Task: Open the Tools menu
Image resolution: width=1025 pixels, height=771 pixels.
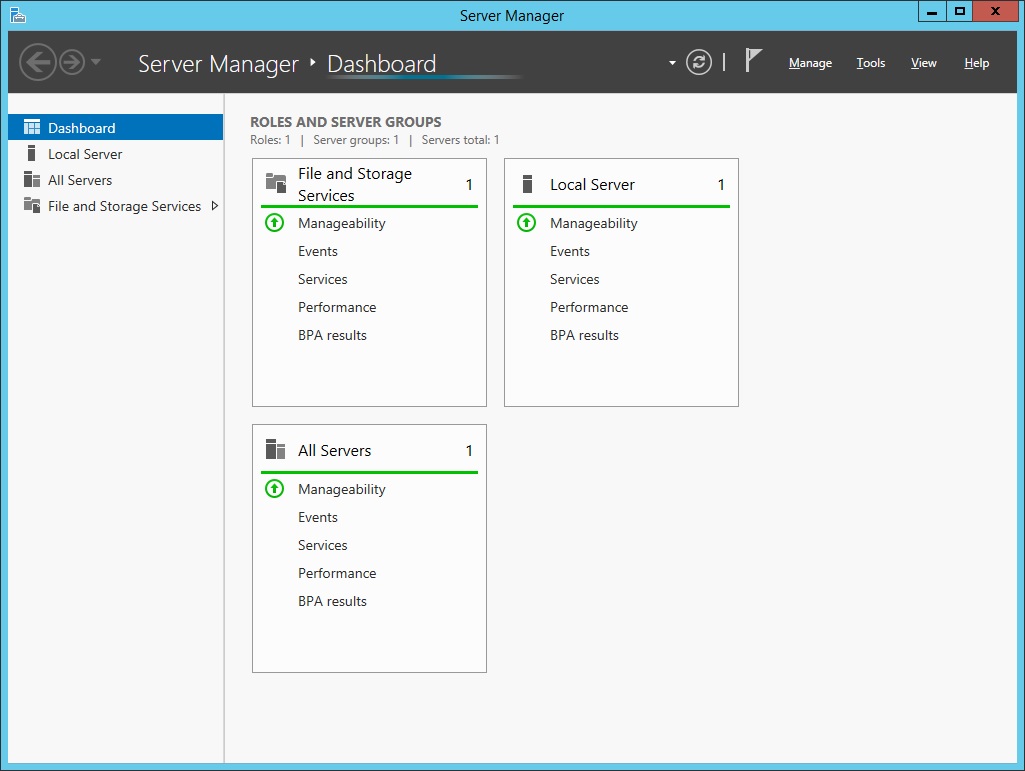Action: tap(870, 63)
